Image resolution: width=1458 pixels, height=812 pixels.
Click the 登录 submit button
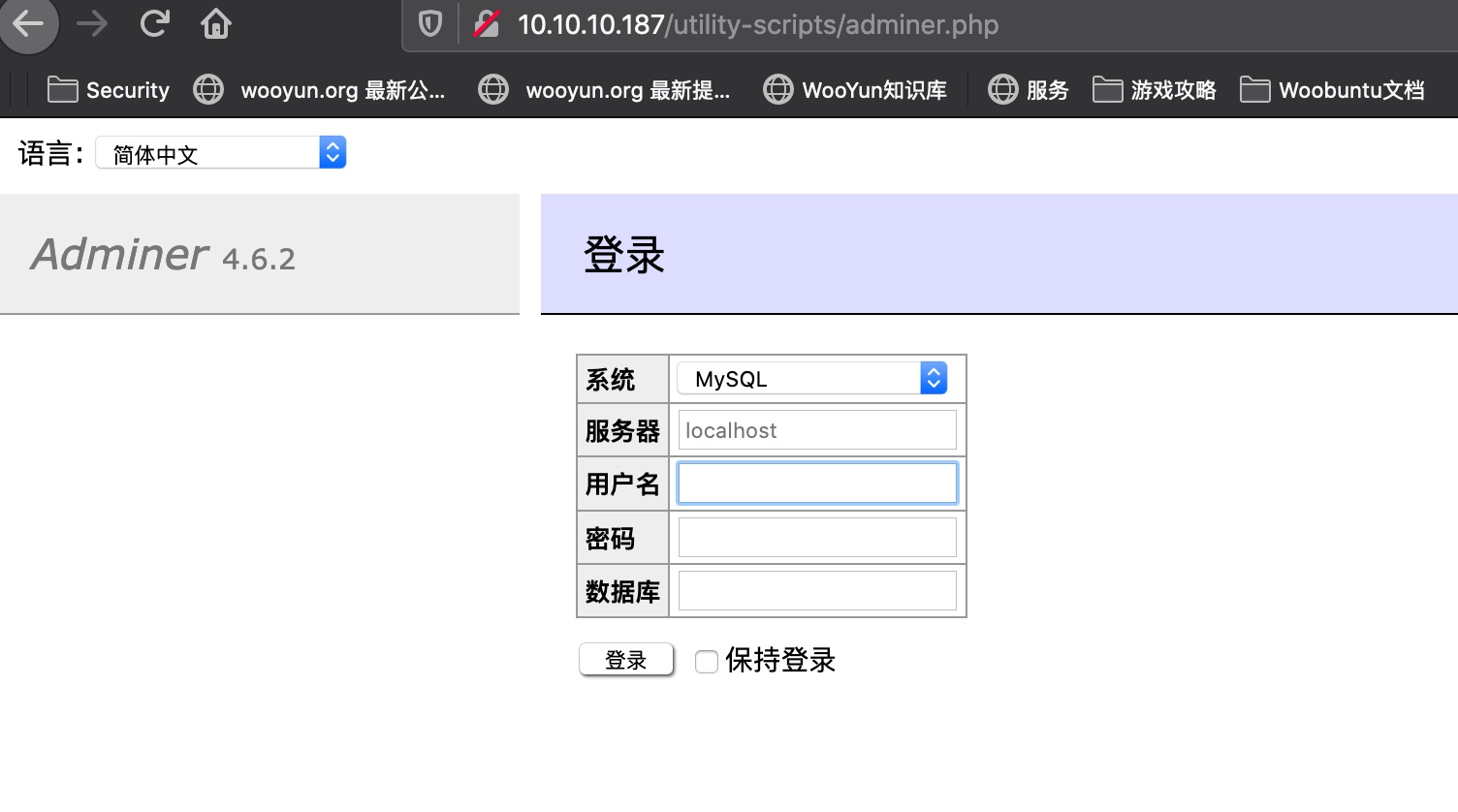point(626,660)
